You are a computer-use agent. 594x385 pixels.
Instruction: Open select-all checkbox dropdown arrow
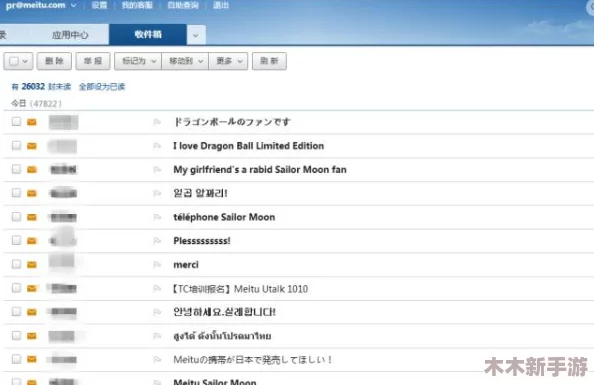click(x=25, y=61)
